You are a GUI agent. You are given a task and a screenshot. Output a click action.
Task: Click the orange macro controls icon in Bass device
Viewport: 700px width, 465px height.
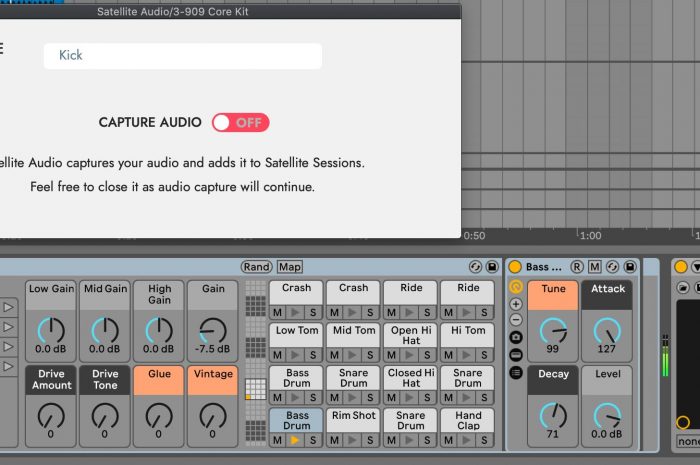516,286
